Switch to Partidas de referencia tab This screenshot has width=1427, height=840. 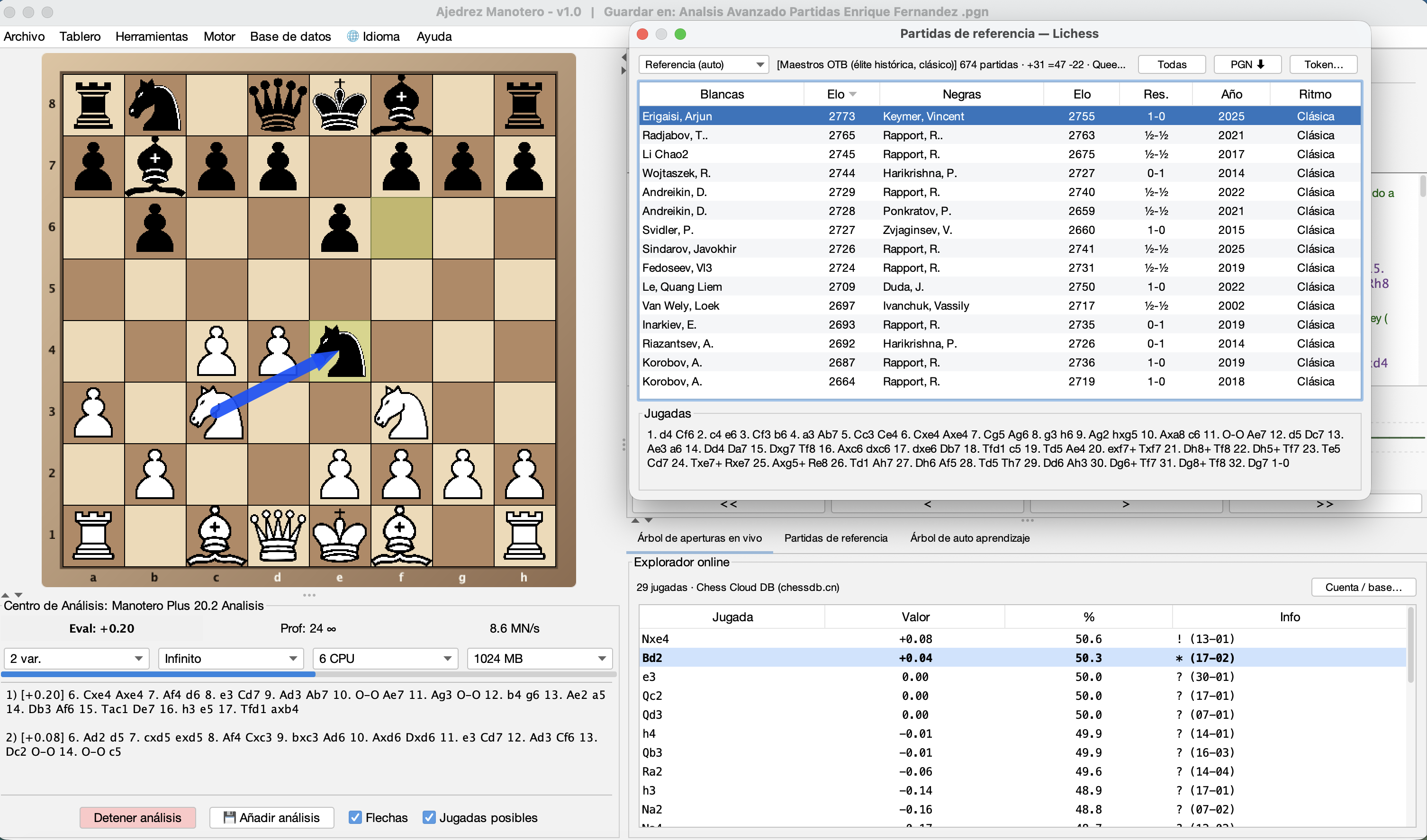pos(835,538)
